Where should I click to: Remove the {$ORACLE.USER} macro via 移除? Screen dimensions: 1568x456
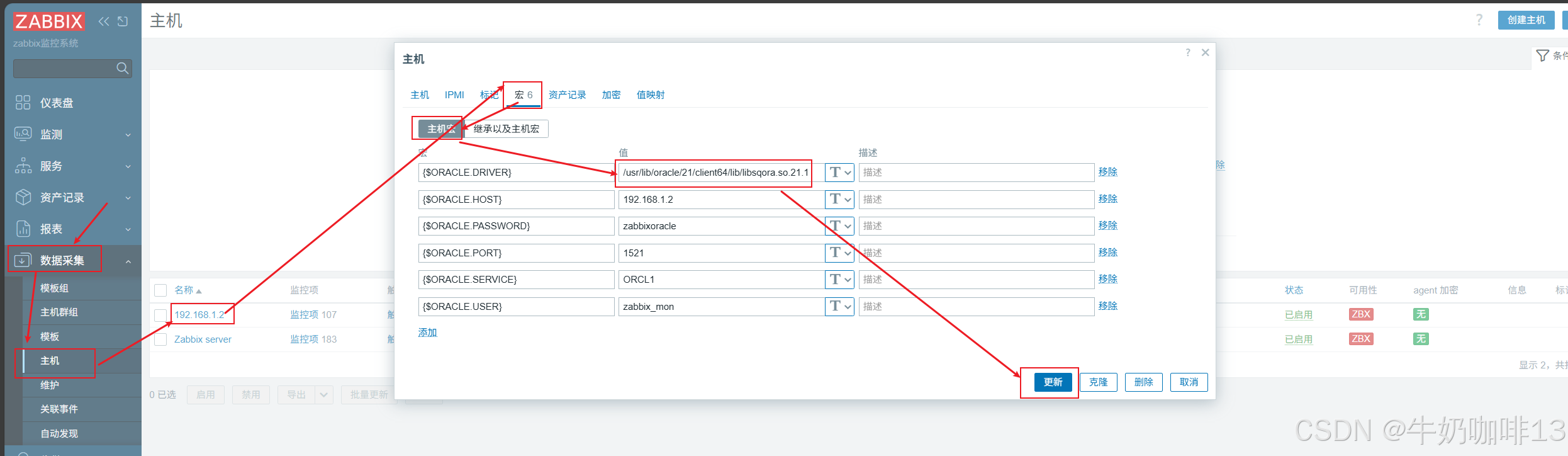(1108, 306)
